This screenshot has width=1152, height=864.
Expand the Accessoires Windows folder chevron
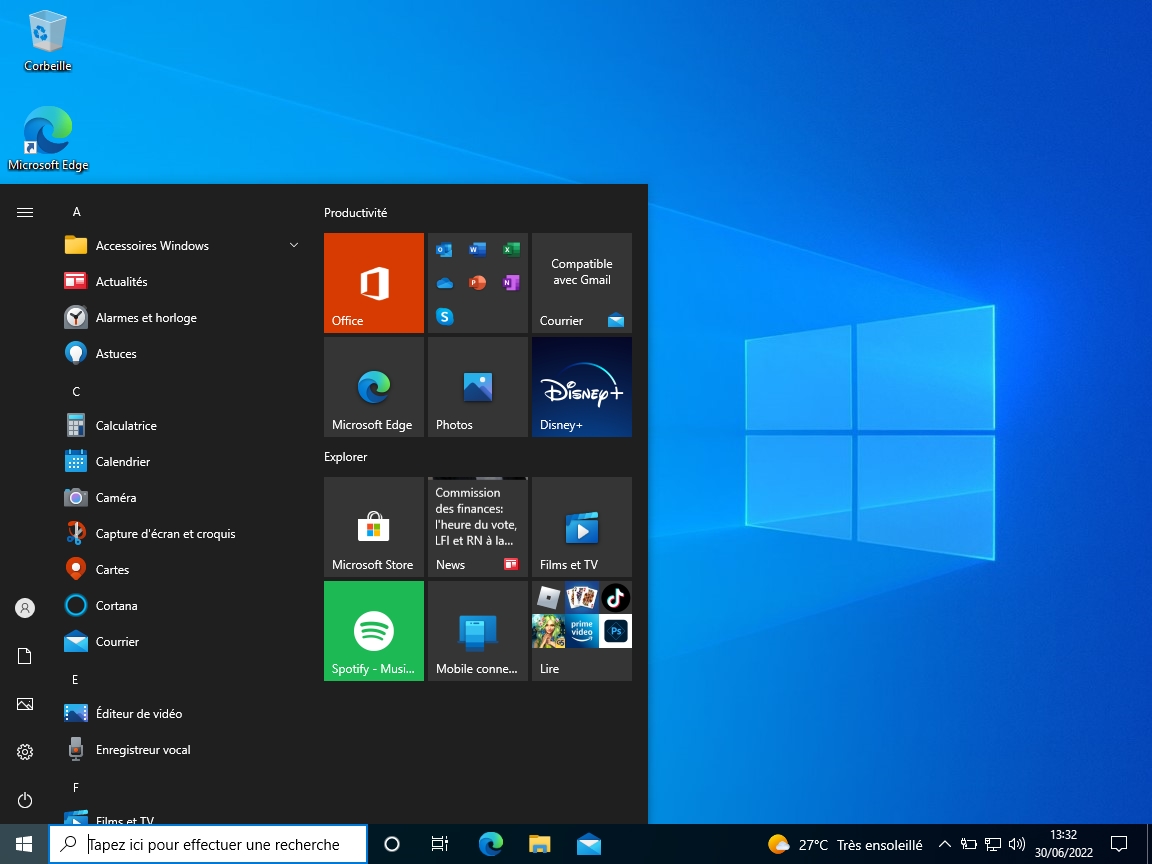(294, 245)
